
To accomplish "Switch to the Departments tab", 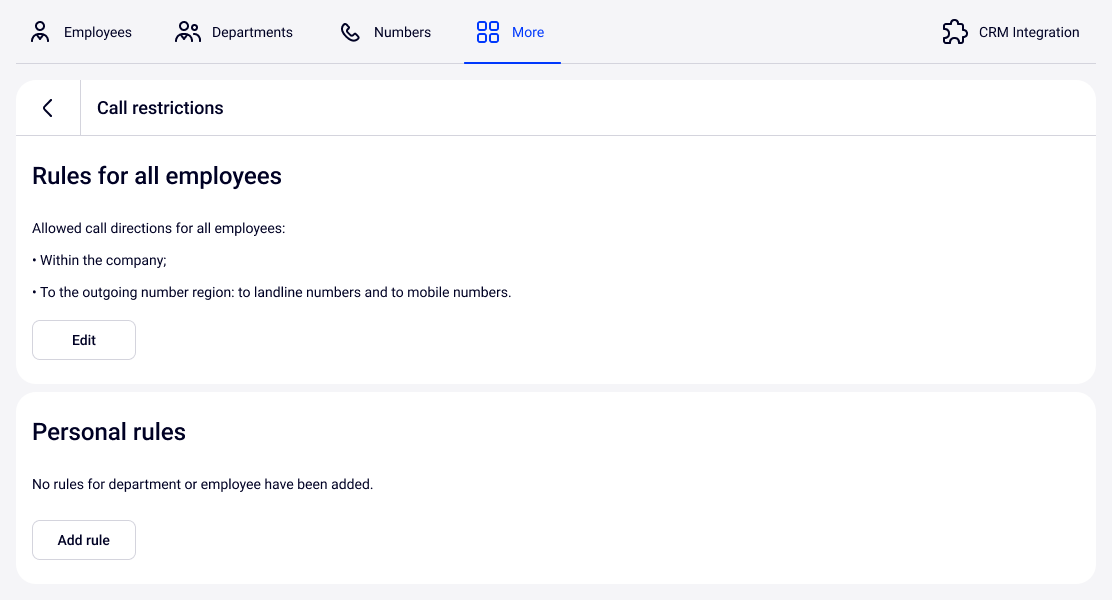I will click(252, 32).
